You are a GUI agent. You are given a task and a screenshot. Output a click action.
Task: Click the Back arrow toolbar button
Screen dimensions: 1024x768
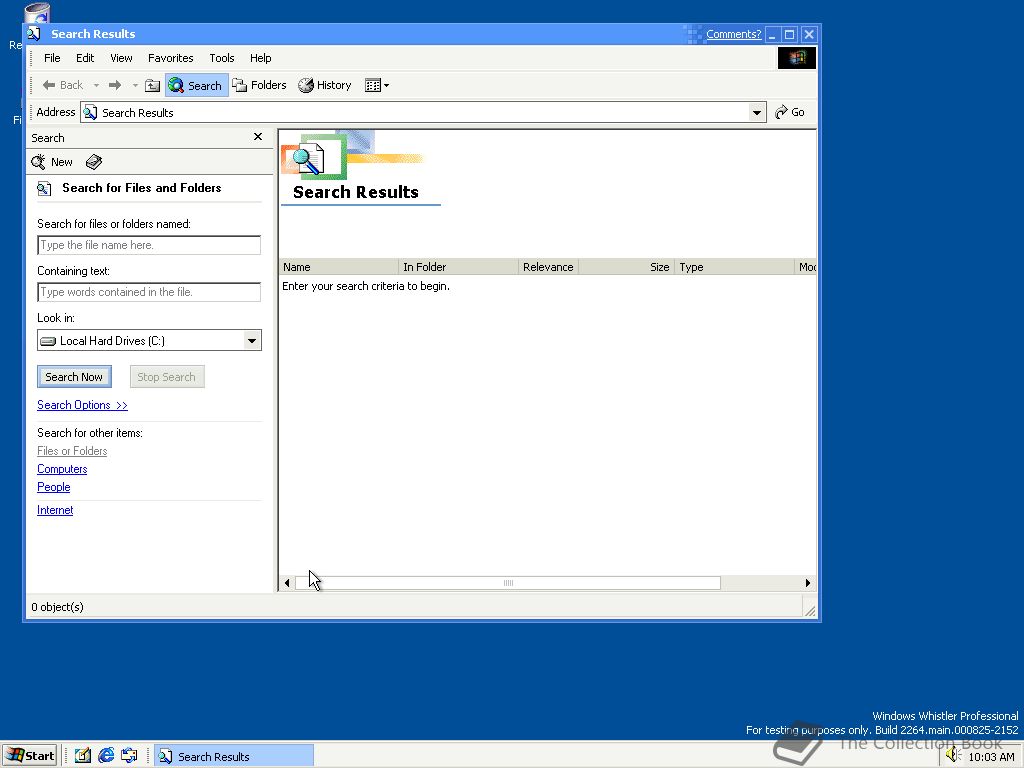pyautogui.click(x=62, y=85)
